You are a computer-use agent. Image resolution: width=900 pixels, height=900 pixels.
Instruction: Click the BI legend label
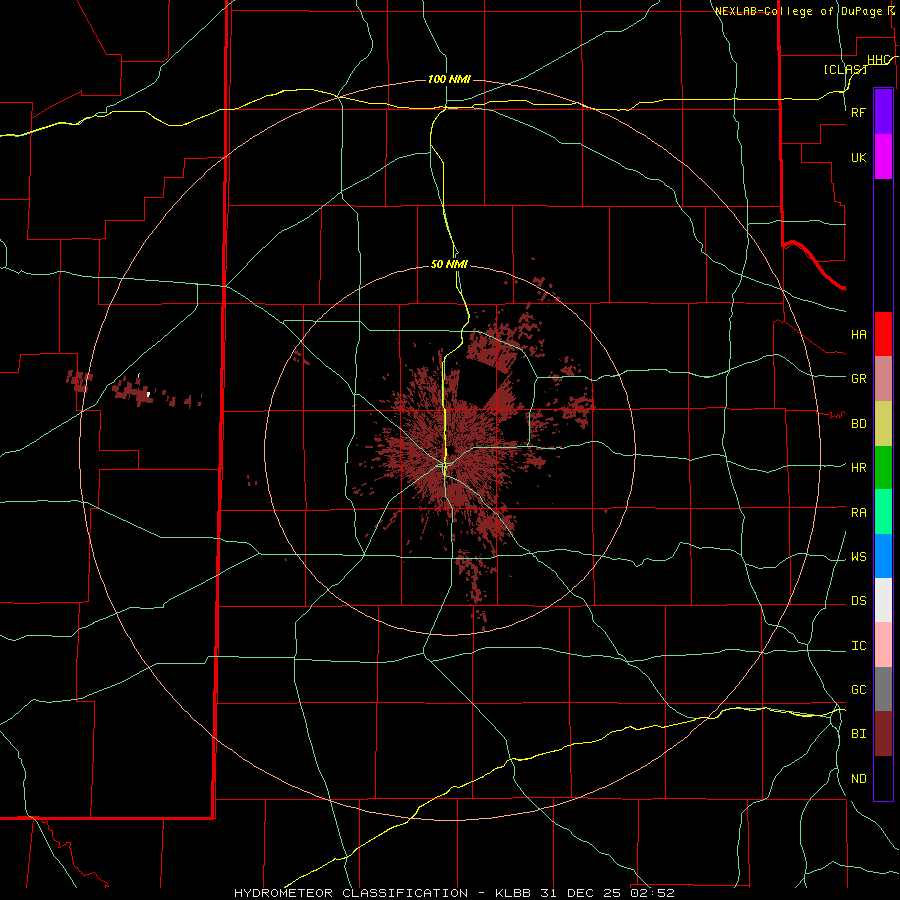pyautogui.click(x=858, y=734)
